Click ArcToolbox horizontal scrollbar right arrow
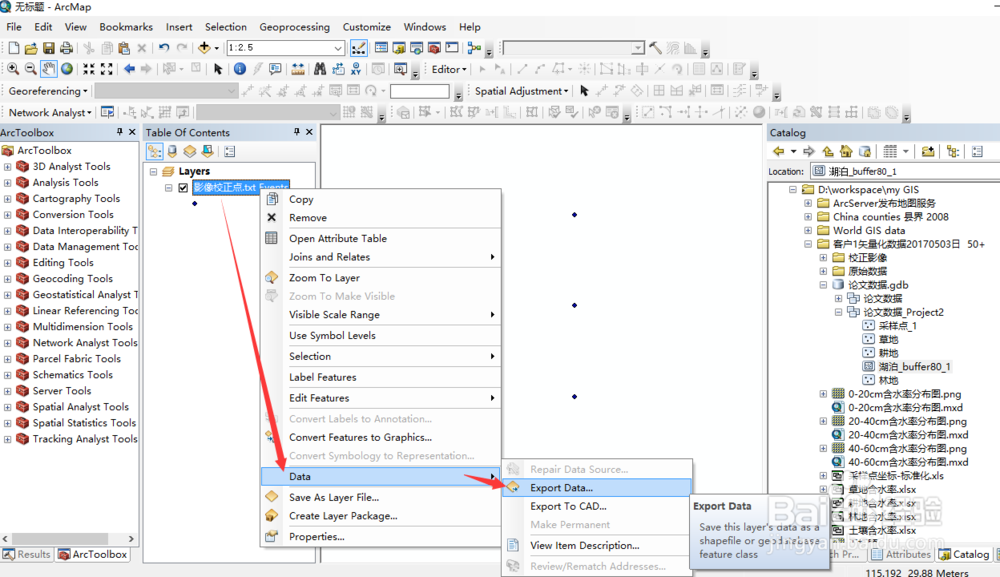Image resolution: width=1000 pixels, height=577 pixels. coord(131,539)
